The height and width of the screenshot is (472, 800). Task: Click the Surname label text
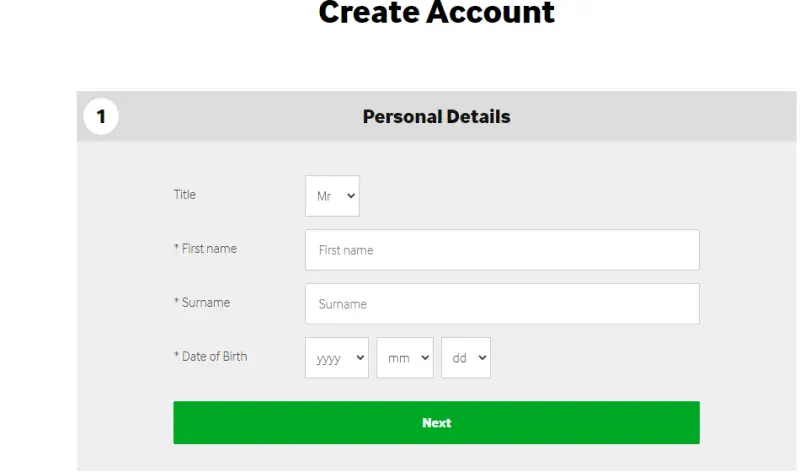(205, 302)
